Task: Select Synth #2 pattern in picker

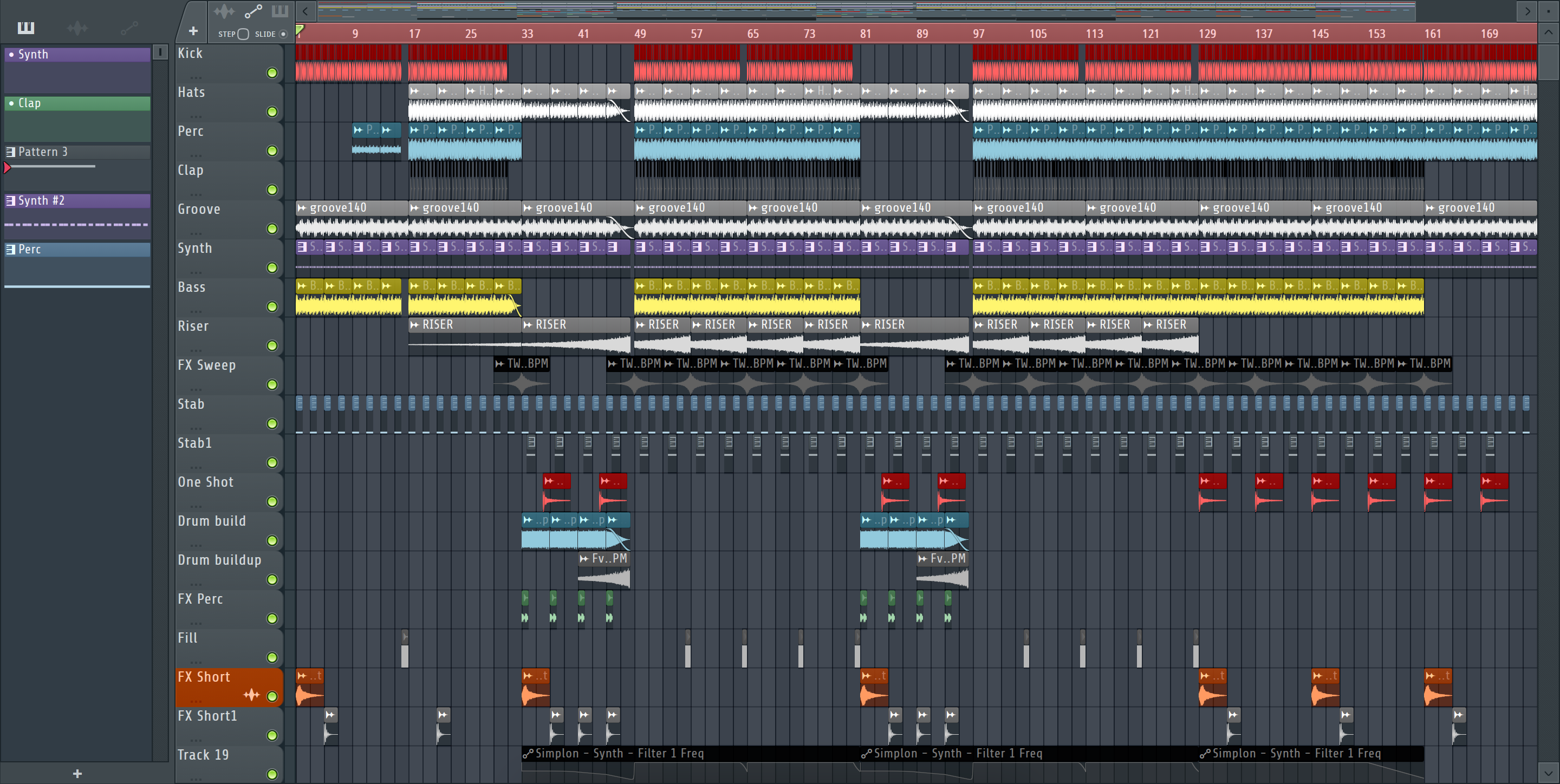Action: point(41,200)
